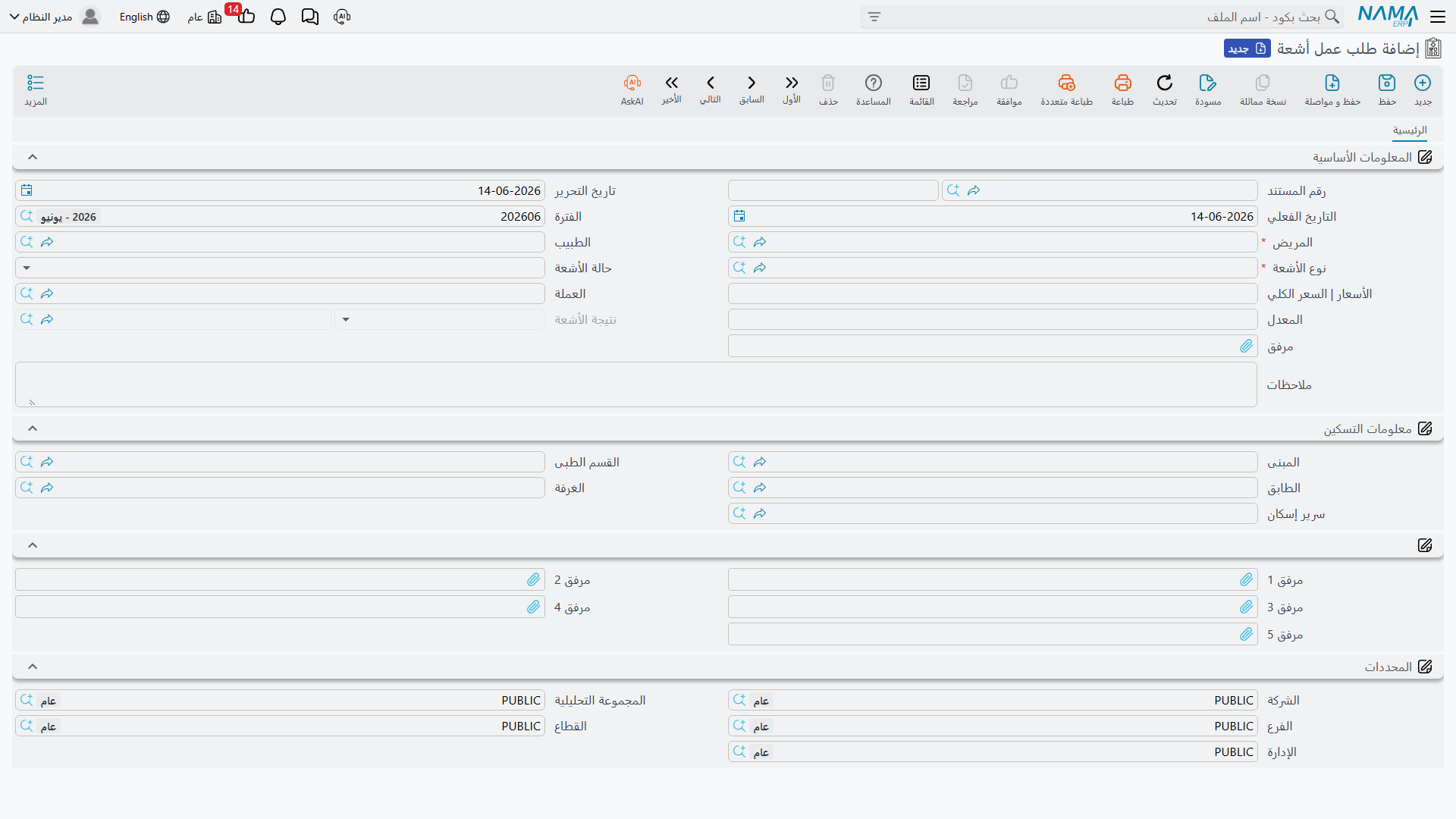Switch language to English
The height and width of the screenshot is (819, 1456).
(x=144, y=17)
